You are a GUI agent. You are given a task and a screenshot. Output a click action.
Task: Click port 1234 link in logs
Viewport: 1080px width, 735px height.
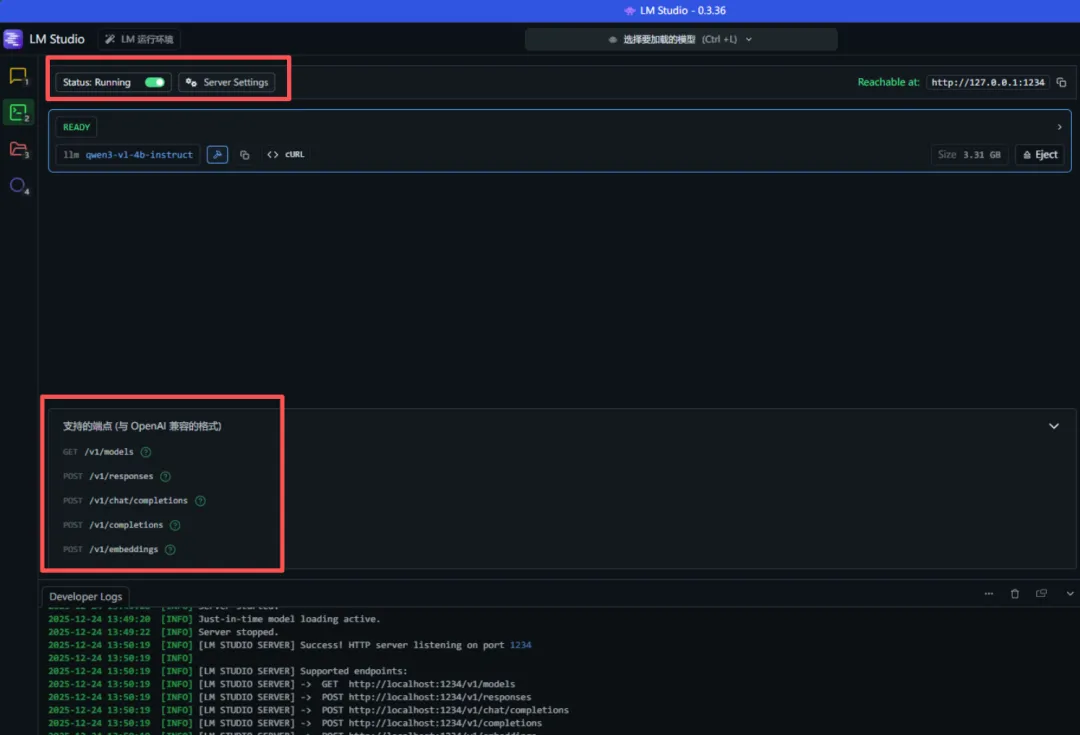pos(520,645)
